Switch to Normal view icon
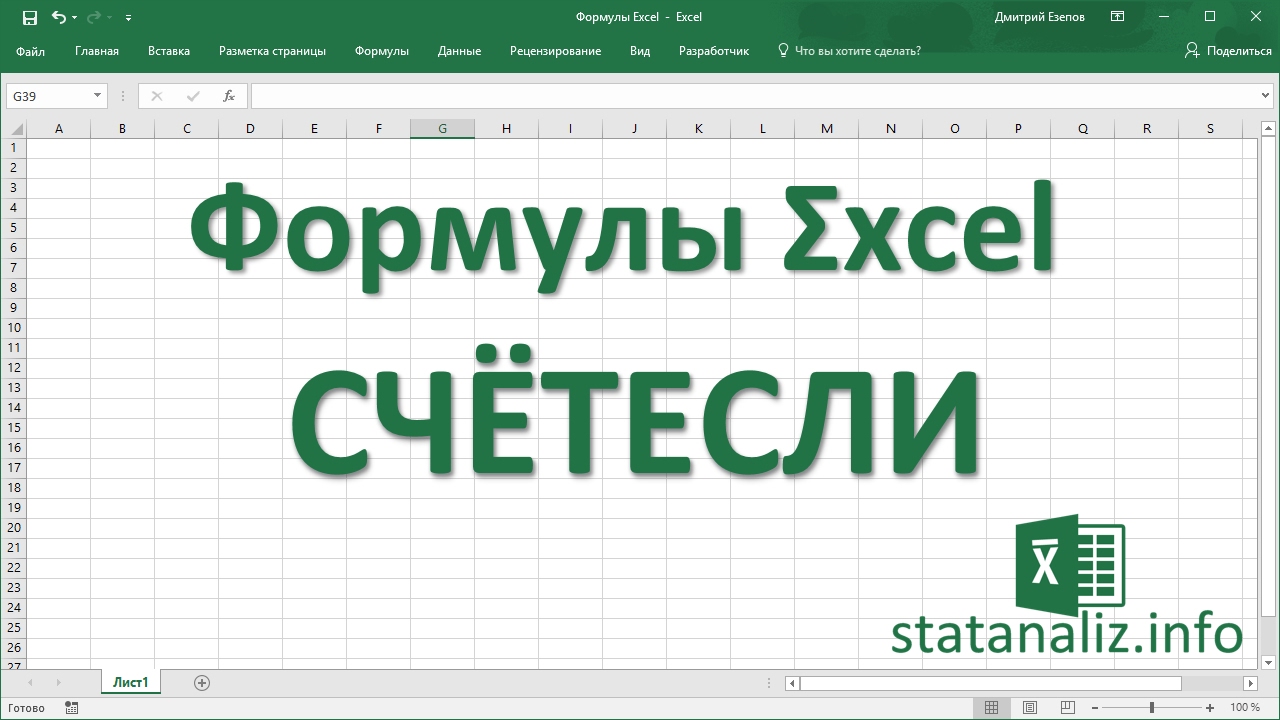This screenshot has width=1280, height=720. point(991,708)
